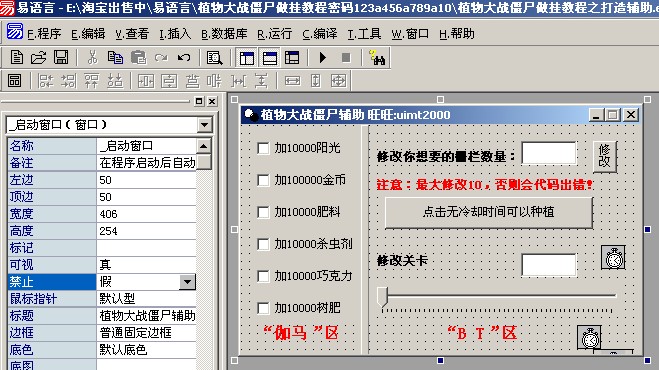Click the 点击无冷却时间可以种植 button
This screenshot has height=370, width=659.
pyautogui.click(x=488, y=212)
